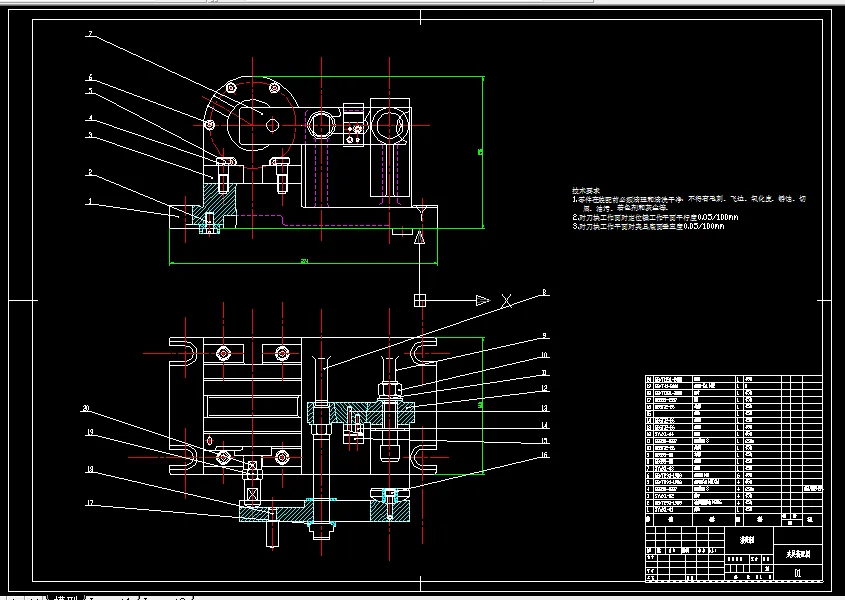Select part balloon number 9
This screenshot has height=600, width=845.
pyautogui.click(x=544, y=336)
